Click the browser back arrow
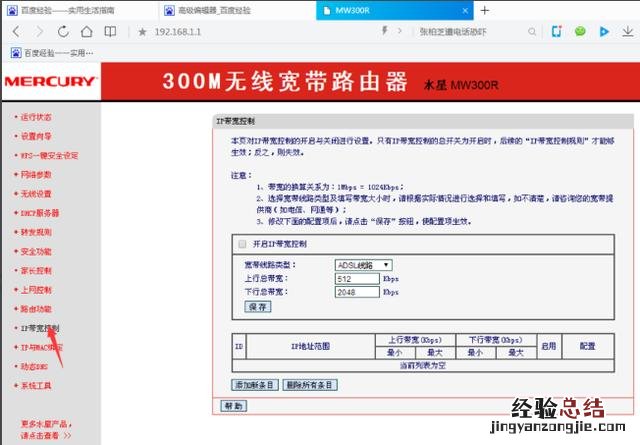 tap(14, 31)
